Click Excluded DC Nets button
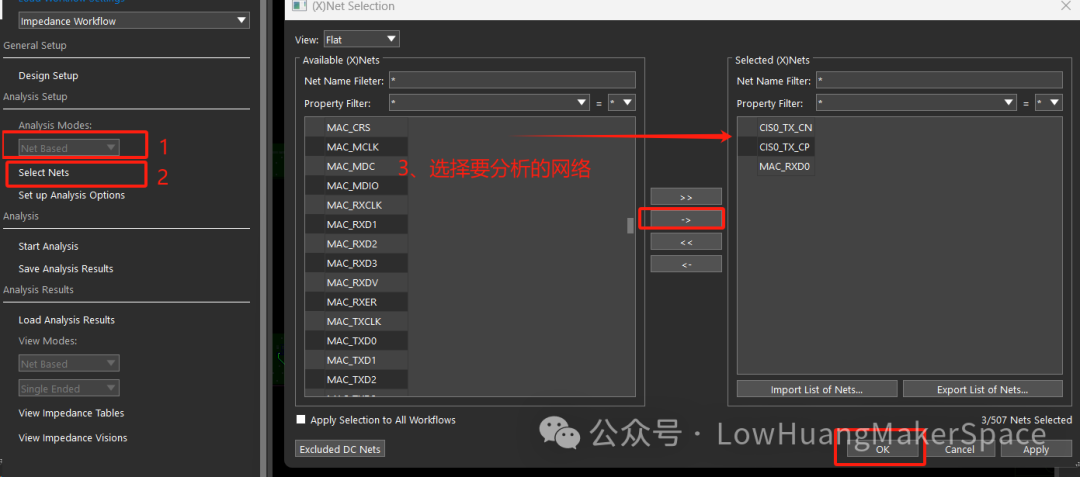 [x=341, y=449]
